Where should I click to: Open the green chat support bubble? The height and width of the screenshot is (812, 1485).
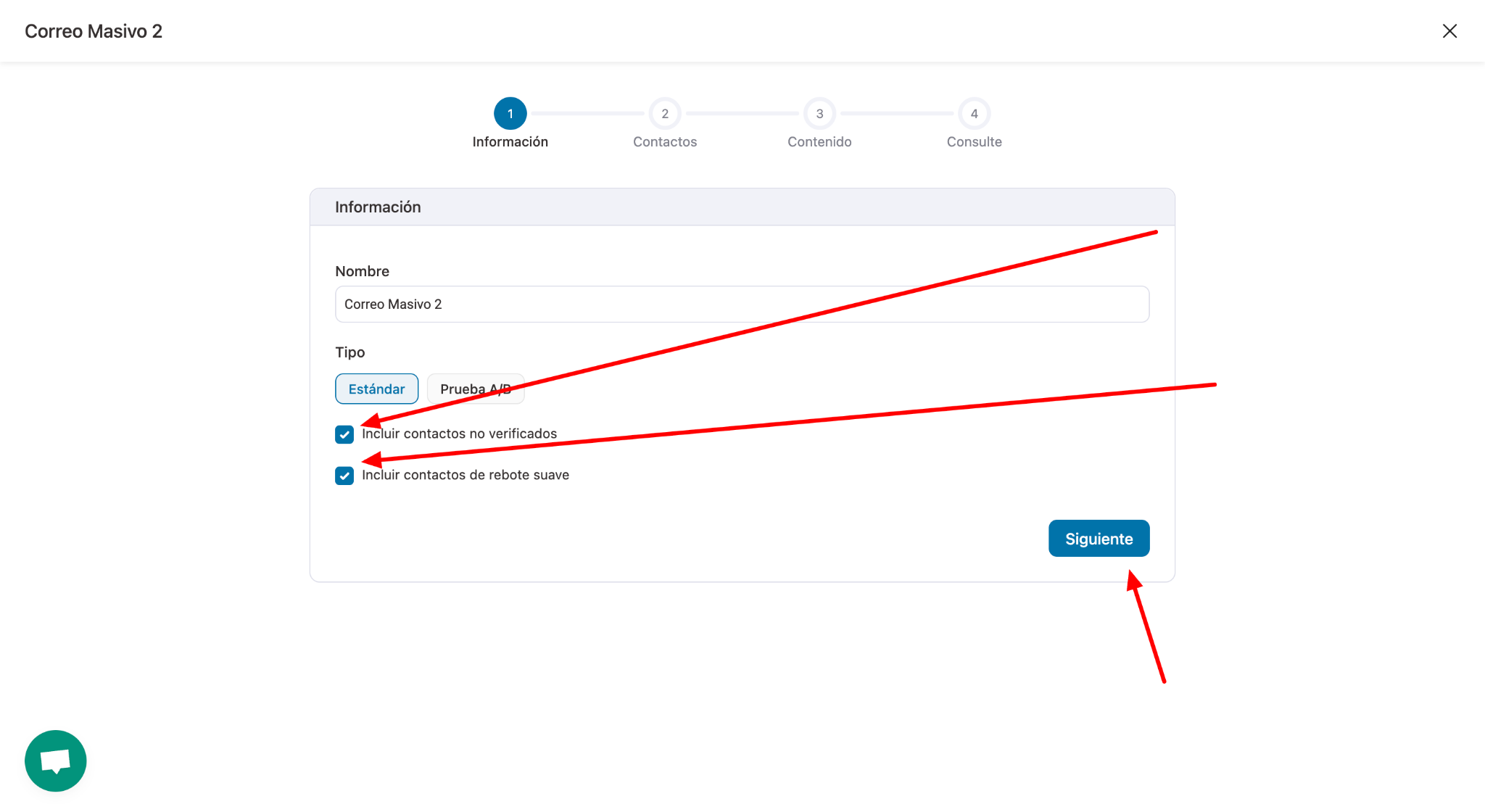(55, 761)
